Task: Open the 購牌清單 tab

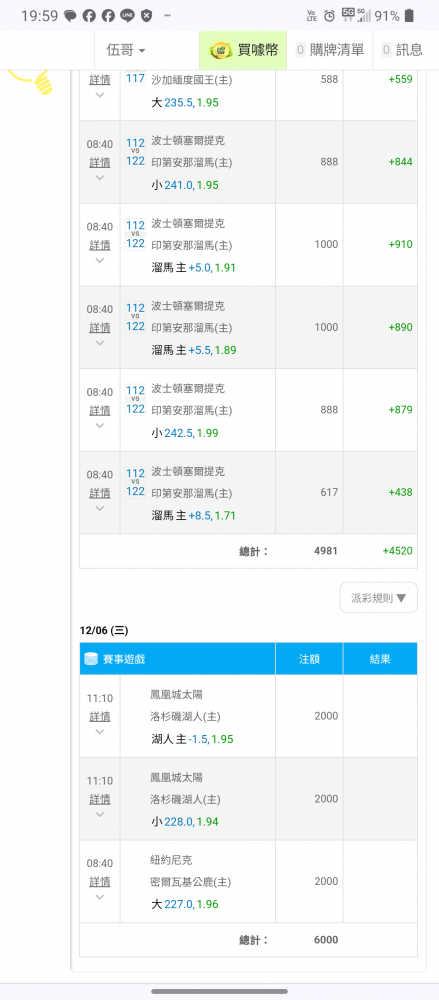Action: (330, 50)
